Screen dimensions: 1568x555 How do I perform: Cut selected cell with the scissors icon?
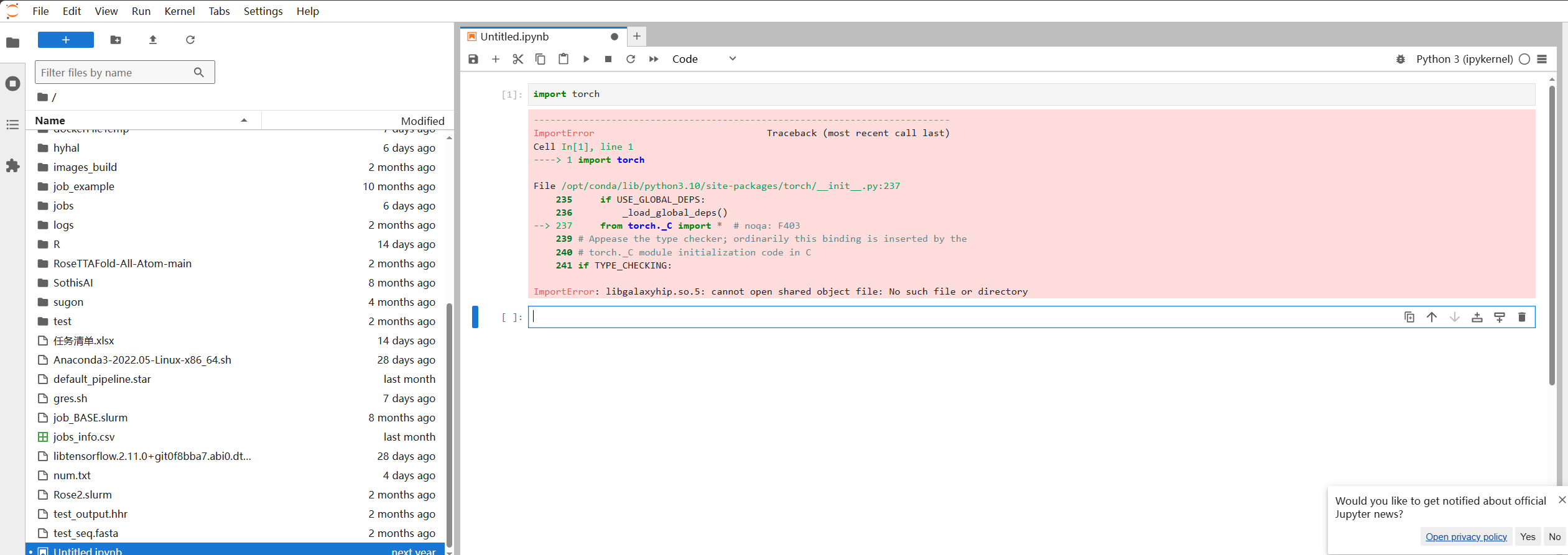(x=518, y=59)
